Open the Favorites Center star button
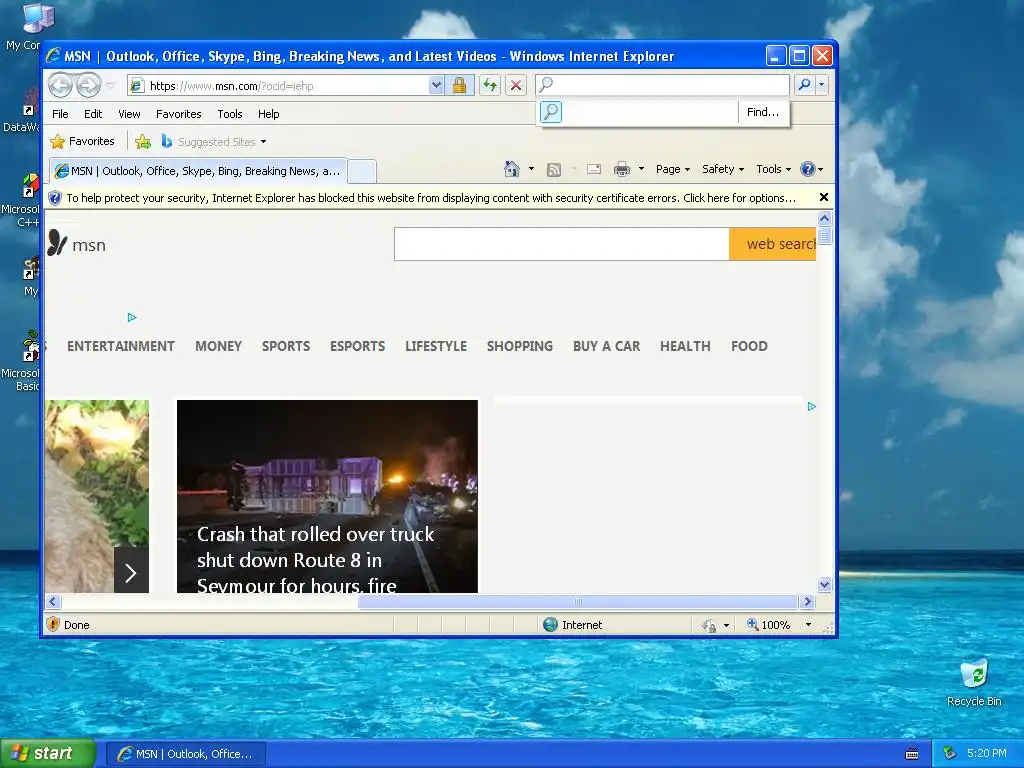 pos(83,141)
